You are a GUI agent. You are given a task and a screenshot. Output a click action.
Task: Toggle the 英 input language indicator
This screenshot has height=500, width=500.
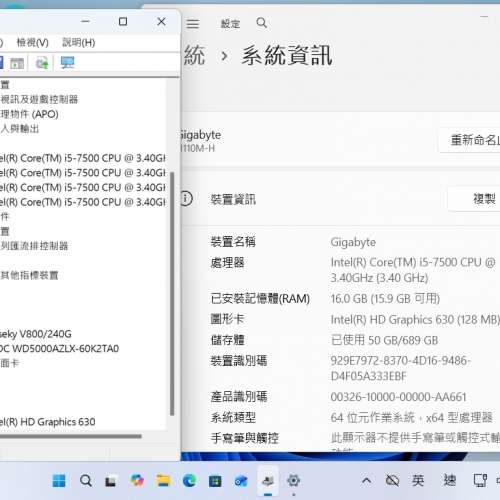(418, 480)
